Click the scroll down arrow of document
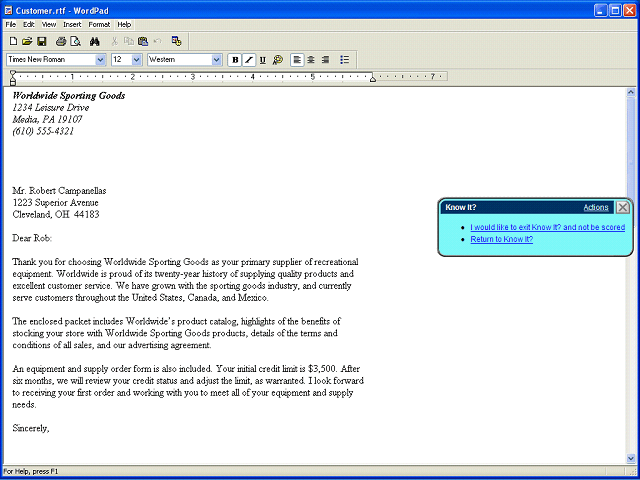640x480 pixels. (631, 459)
